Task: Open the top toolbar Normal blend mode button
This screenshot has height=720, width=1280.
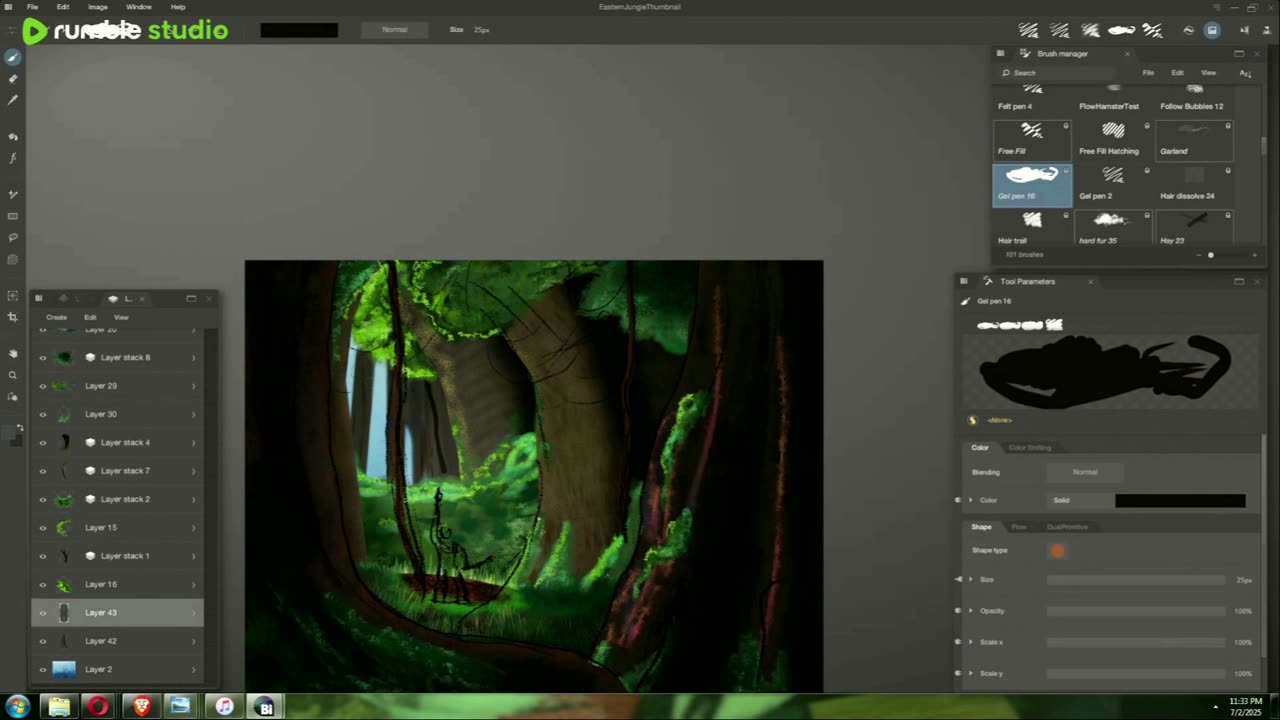Action: tap(395, 30)
